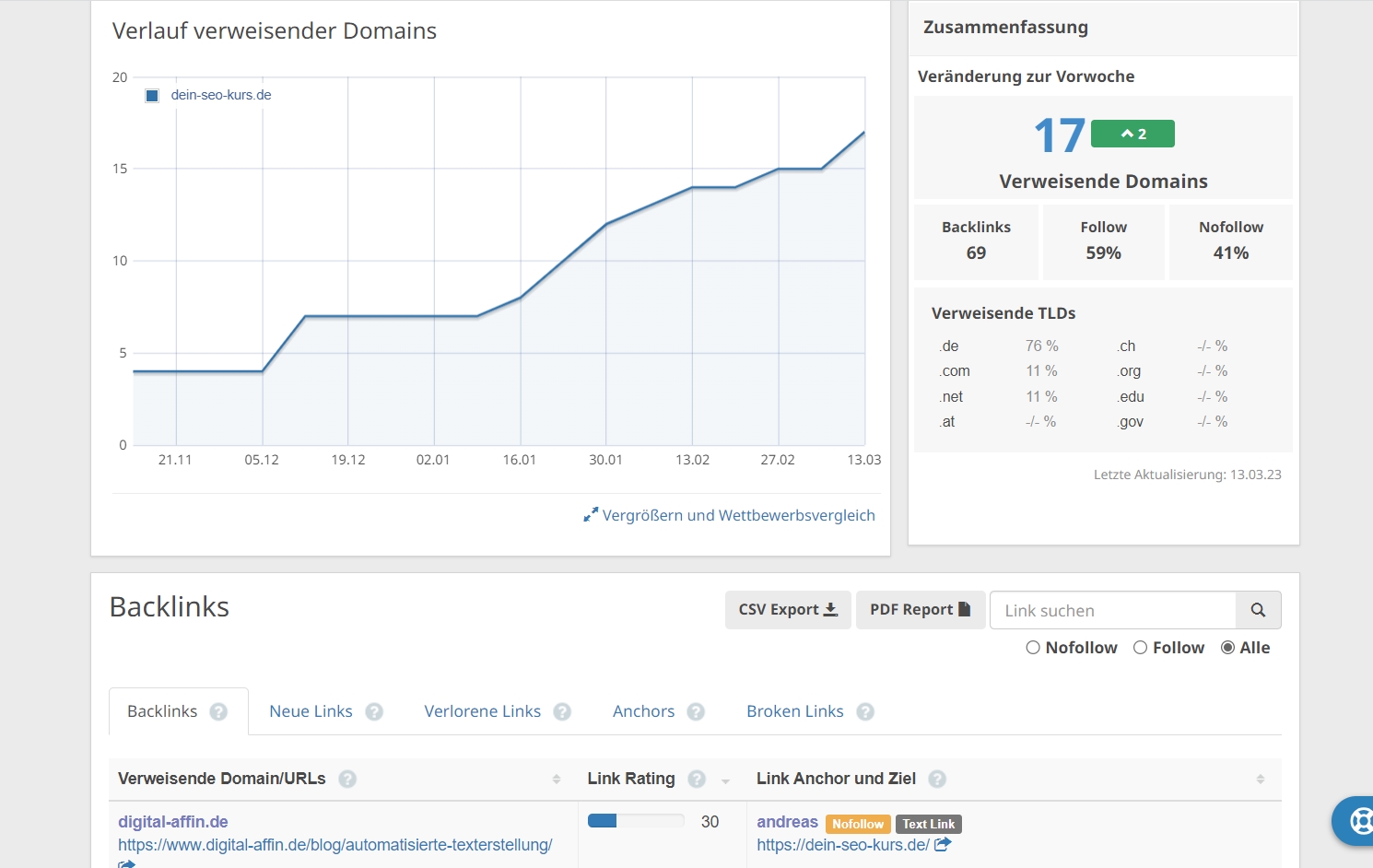Switch to the Anchors tab
The height and width of the screenshot is (868, 1373).
(643, 711)
